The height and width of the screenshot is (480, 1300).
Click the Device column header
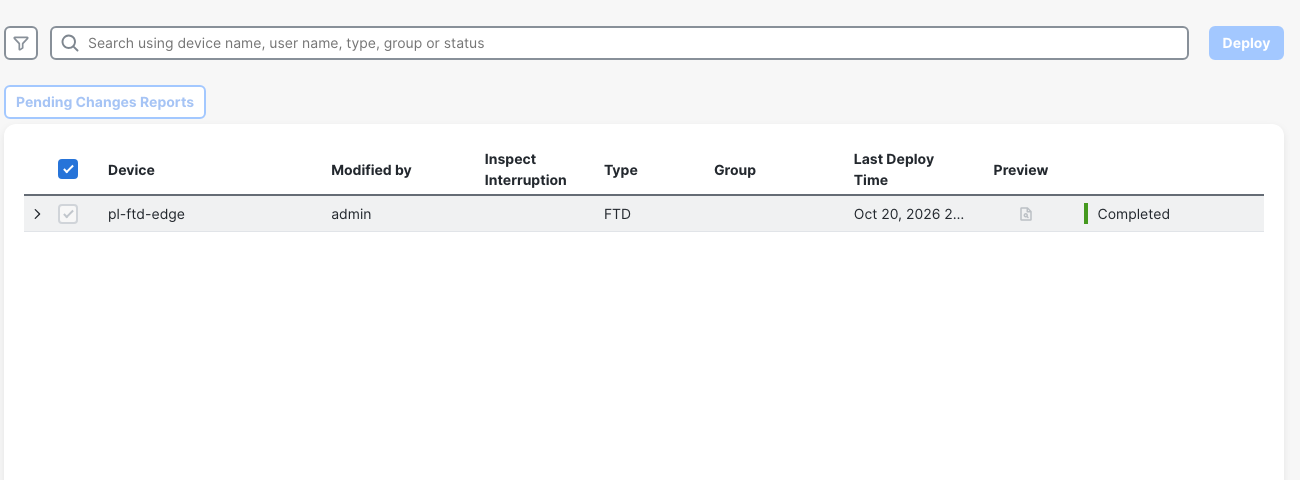pyautogui.click(x=131, y=170)
